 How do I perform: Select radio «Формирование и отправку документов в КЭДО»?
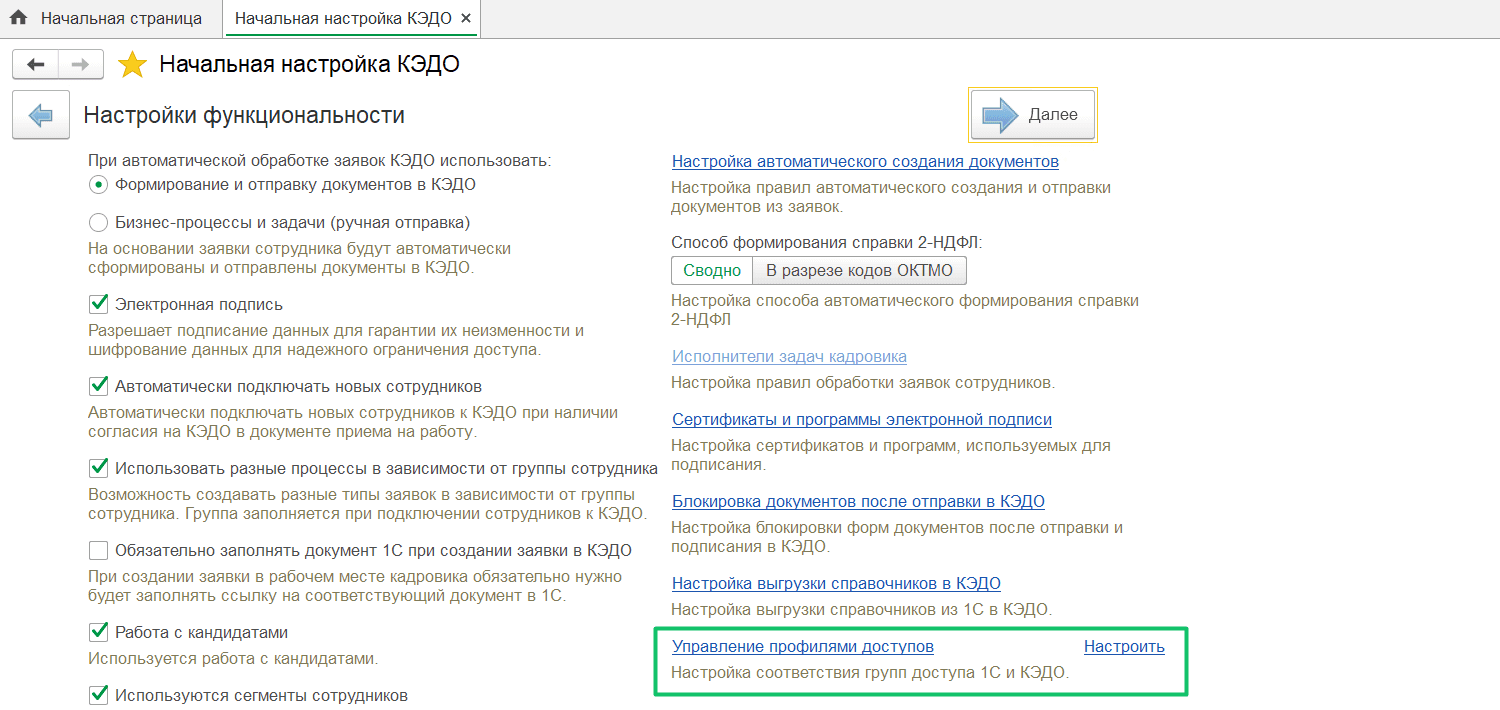pyautogui.click(x=97, y=184)
